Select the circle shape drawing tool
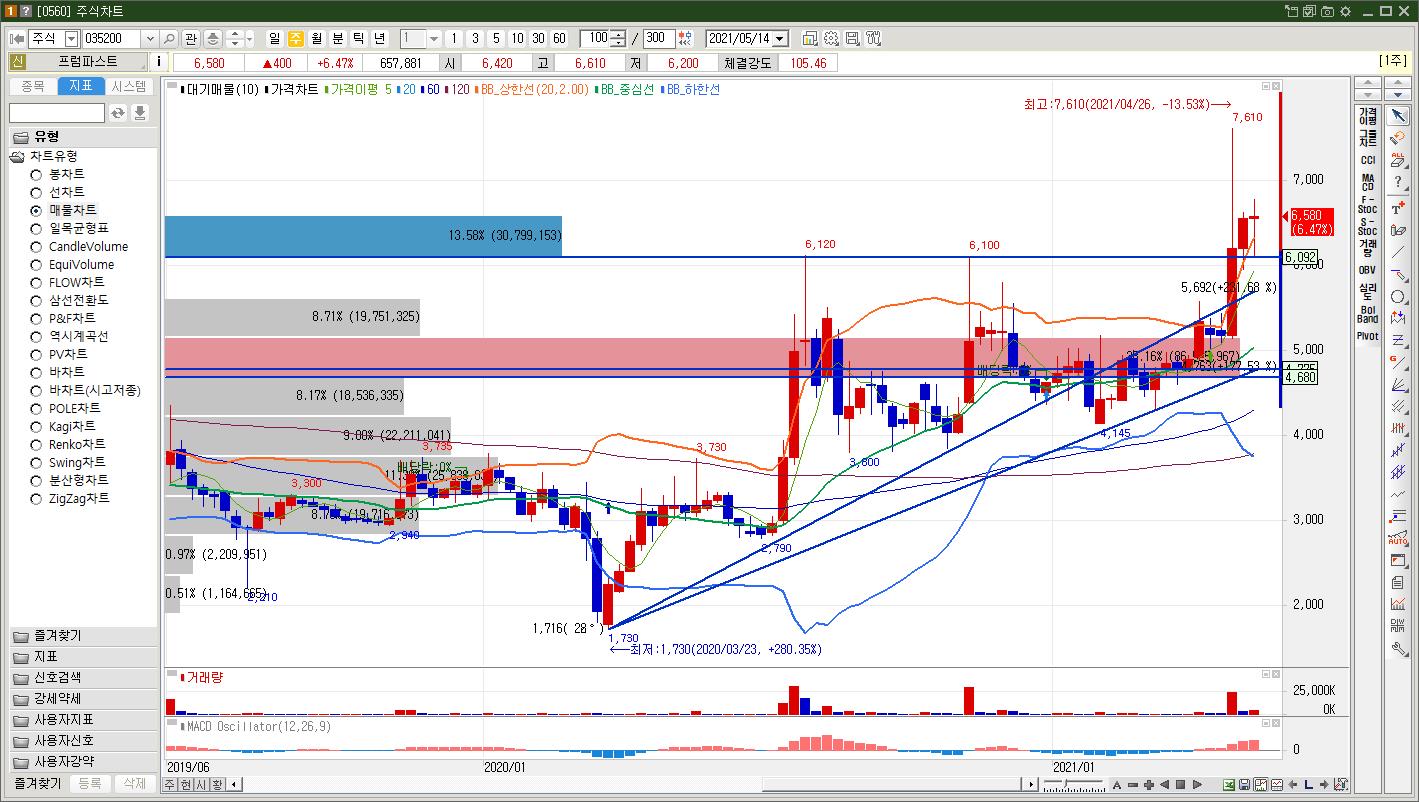Screen dimensions: 1419x802 (1398, 295)
